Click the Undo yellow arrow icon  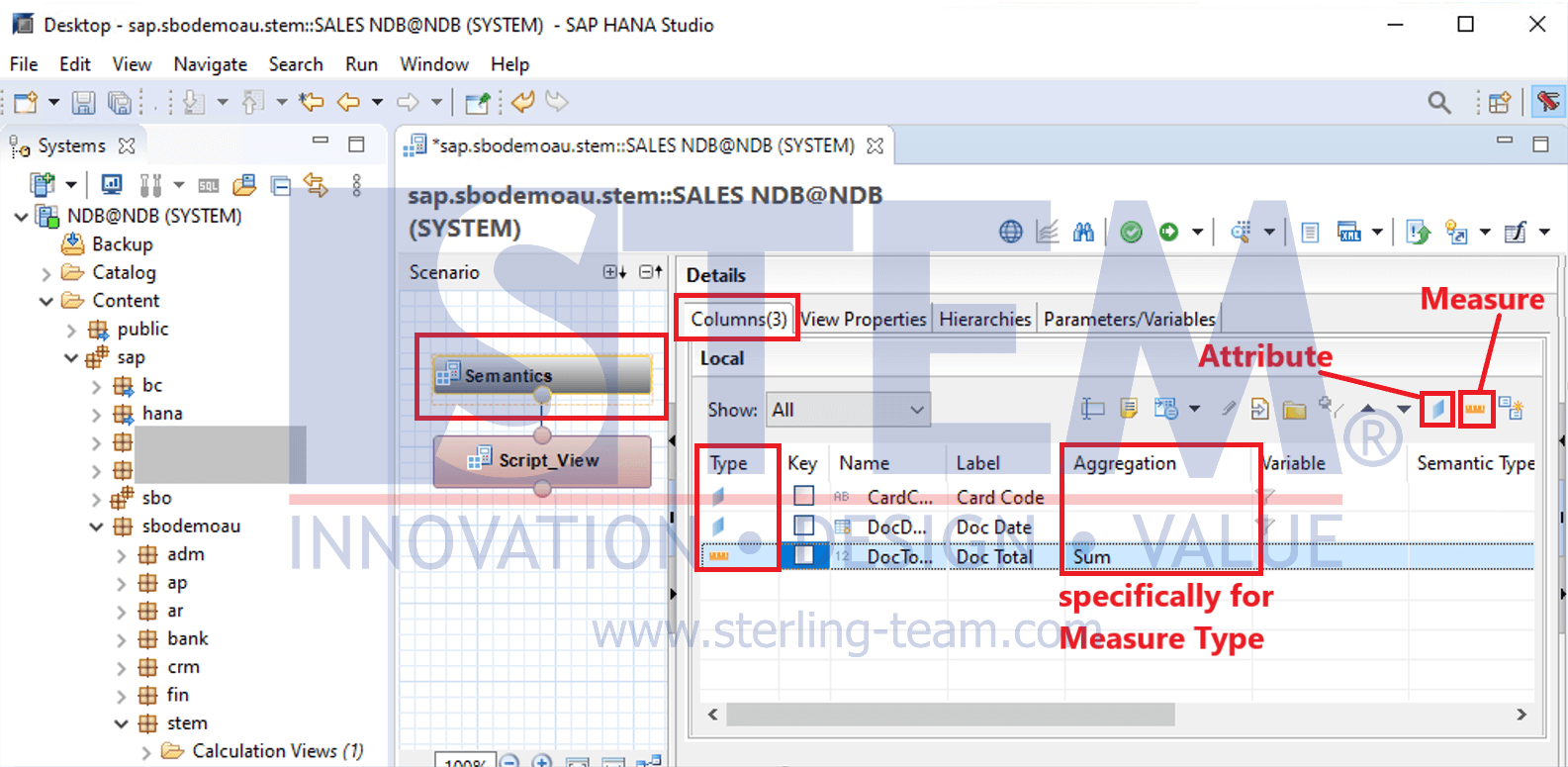pyautogui.click(x=523, y=101)
